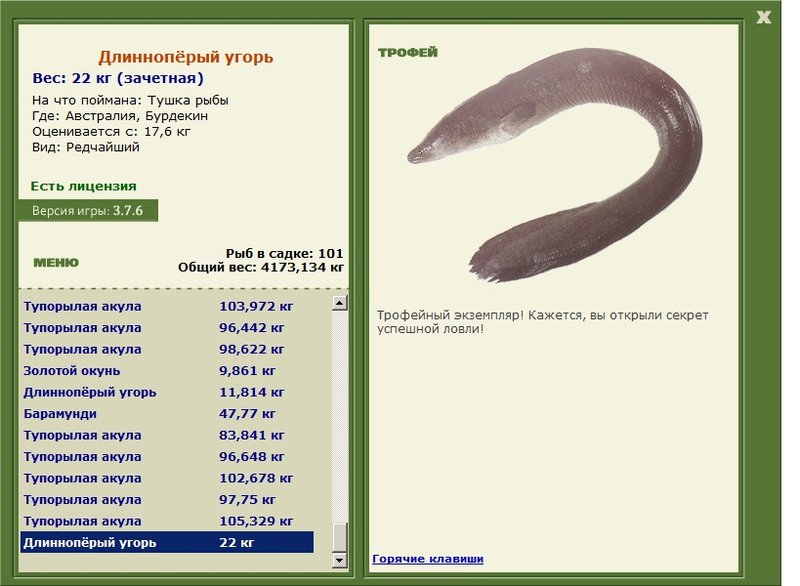The image size is (800, 586).
Task: Open the МЕНЮ menu
Action: [x=56, y=263]
